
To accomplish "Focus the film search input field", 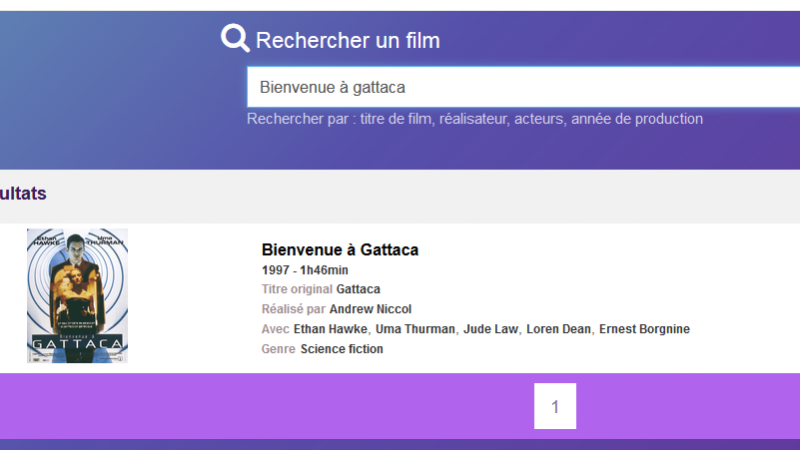I will point(520,87).
